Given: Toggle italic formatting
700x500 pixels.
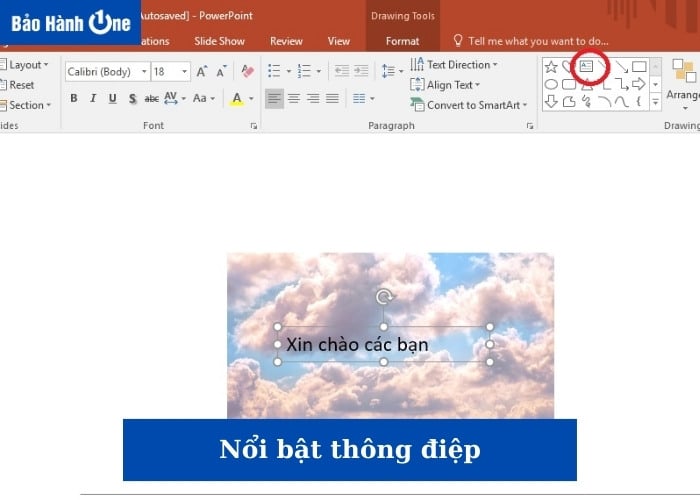Looking at the screenshot, I should pos(93,98).
